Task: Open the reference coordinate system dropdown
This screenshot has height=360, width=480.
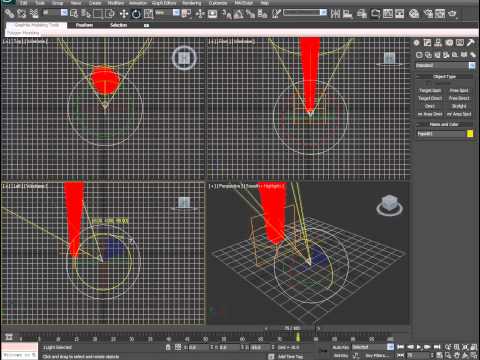Action: (176, 13)
